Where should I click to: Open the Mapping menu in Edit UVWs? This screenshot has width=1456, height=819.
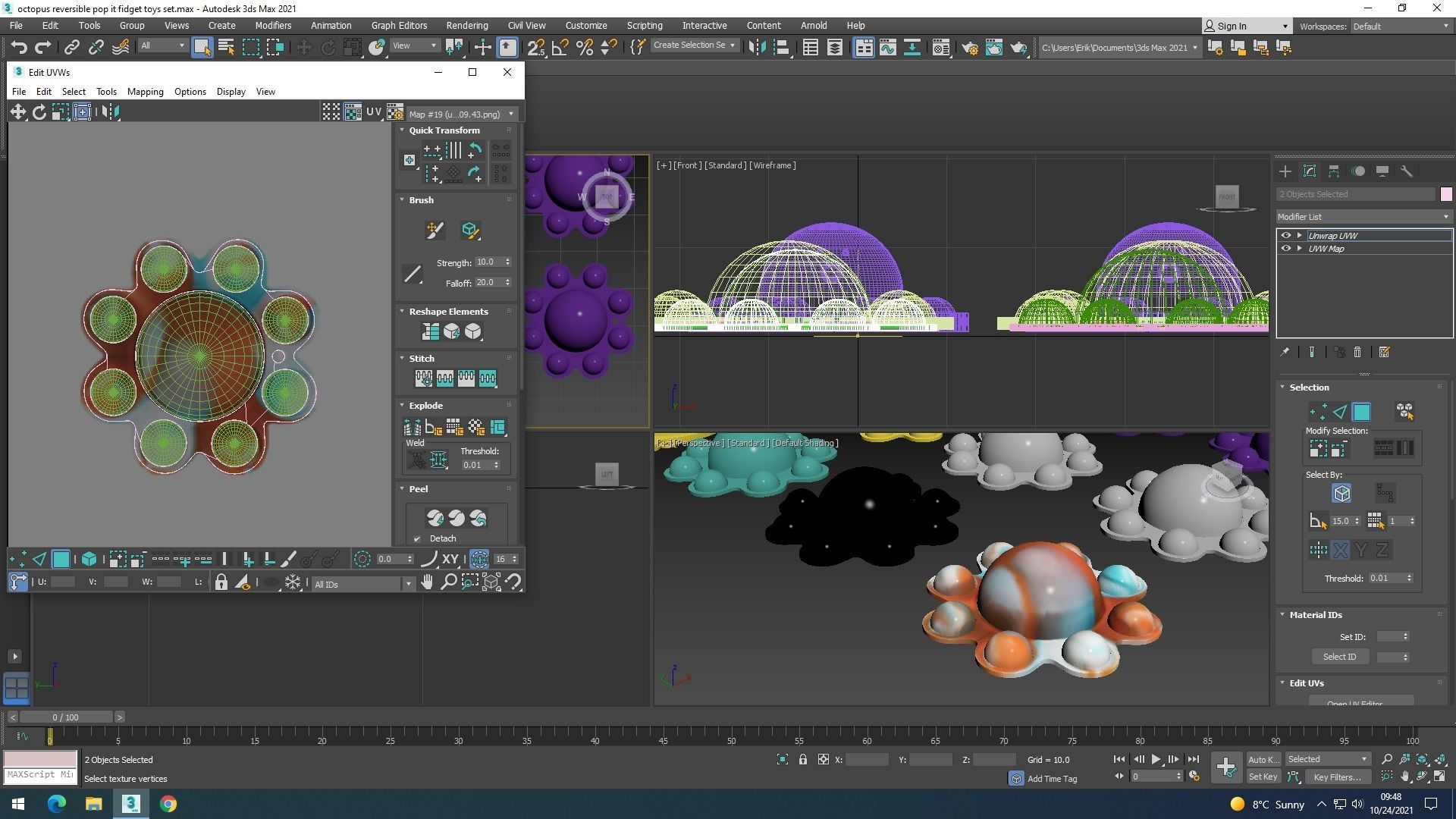(145, 92)
